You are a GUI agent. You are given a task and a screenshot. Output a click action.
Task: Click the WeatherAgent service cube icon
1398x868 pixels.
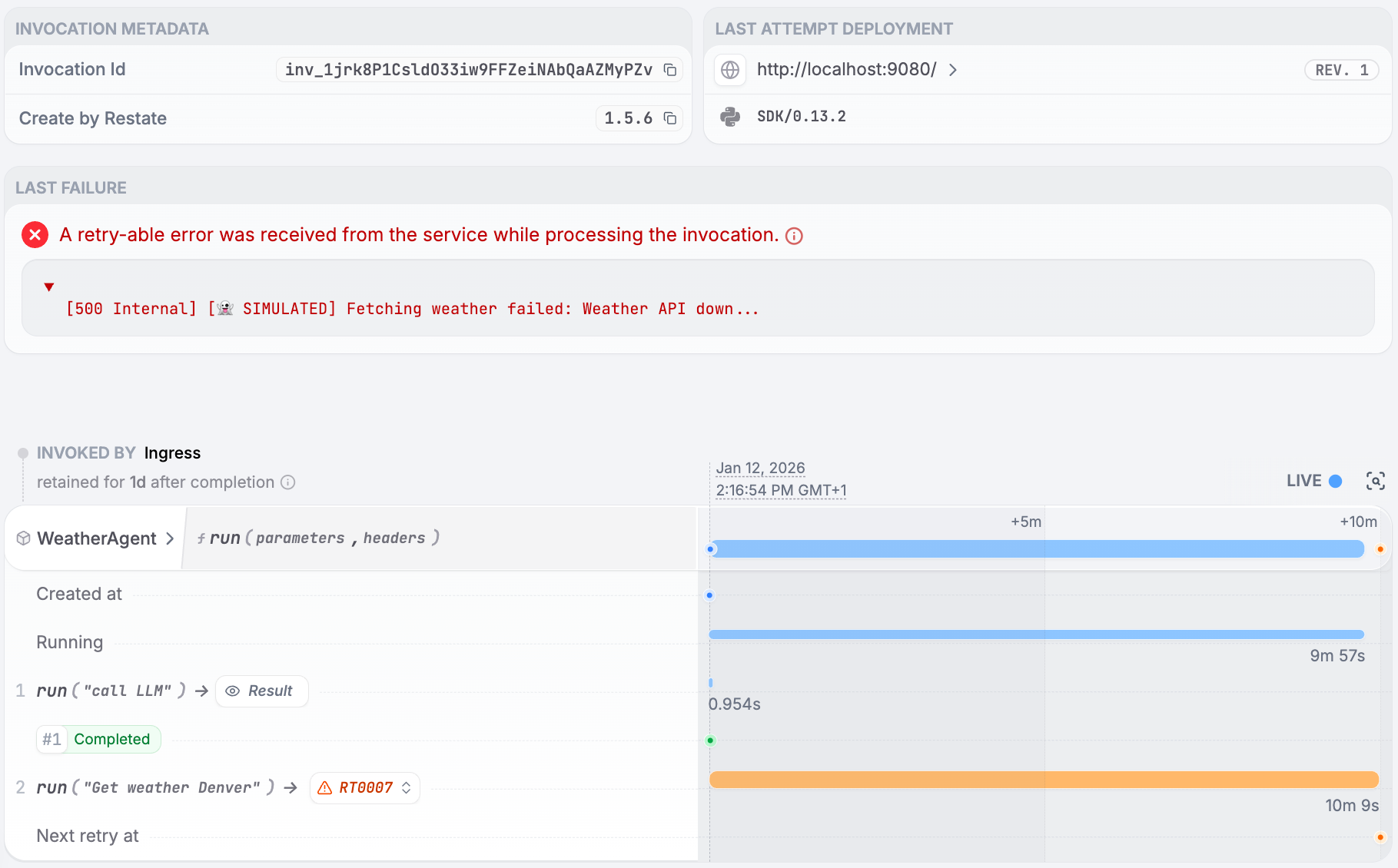(x=24, y=538)
